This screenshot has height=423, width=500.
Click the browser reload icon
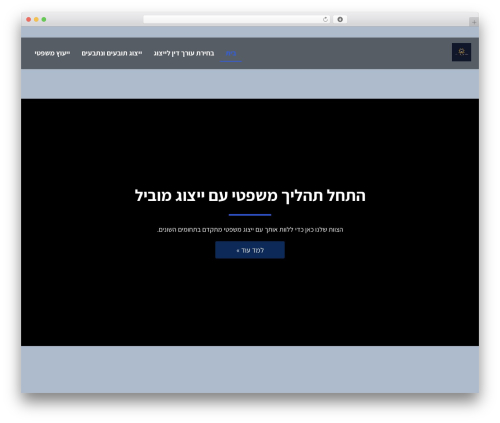coord(325,19)
